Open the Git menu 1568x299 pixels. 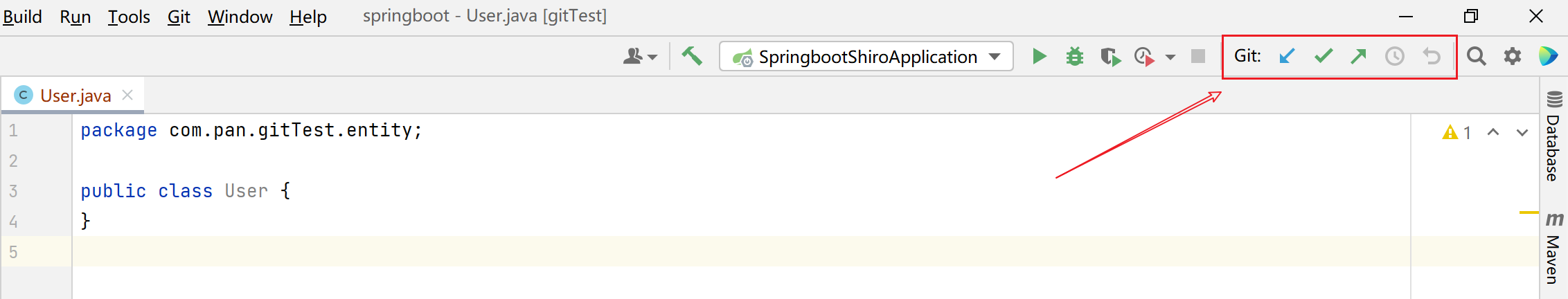179,17
